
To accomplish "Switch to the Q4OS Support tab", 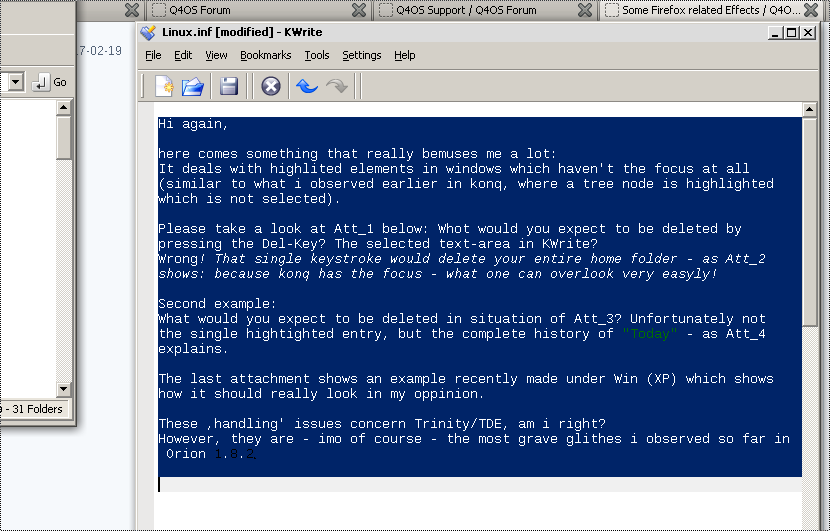I will click(466, 10).
